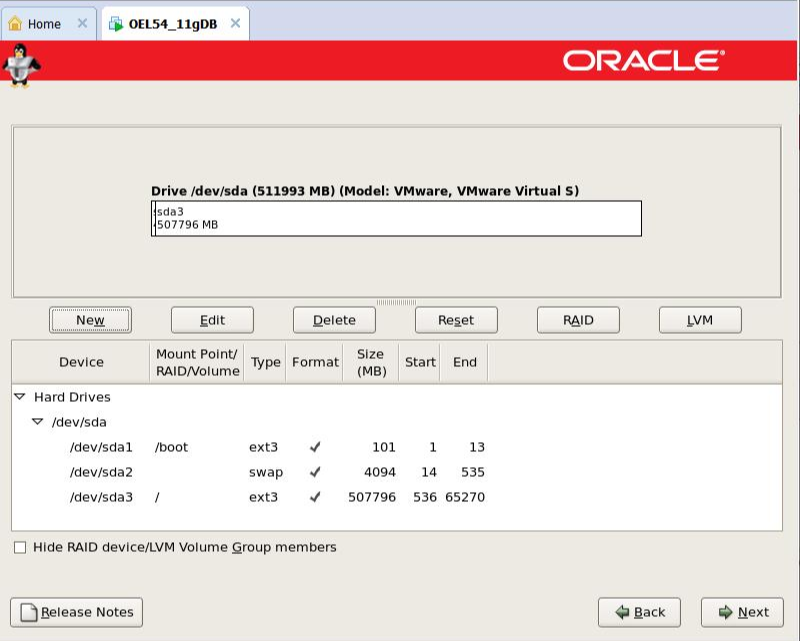Switch to the OEL54_11gDB tab
The height and width of the screenshot is (641, 800).
point(175,23)
